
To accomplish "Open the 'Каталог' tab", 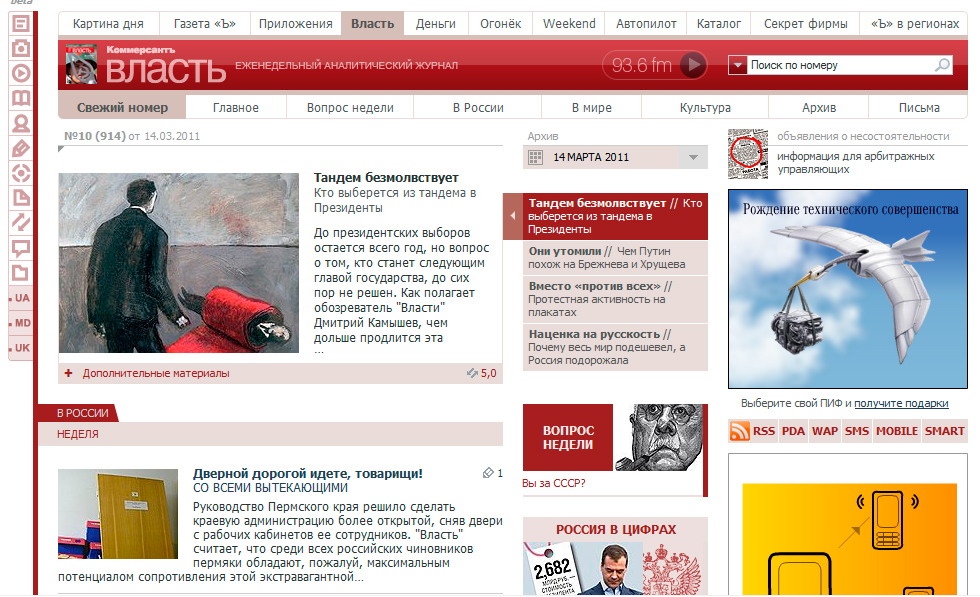I will tap(719, 24).
